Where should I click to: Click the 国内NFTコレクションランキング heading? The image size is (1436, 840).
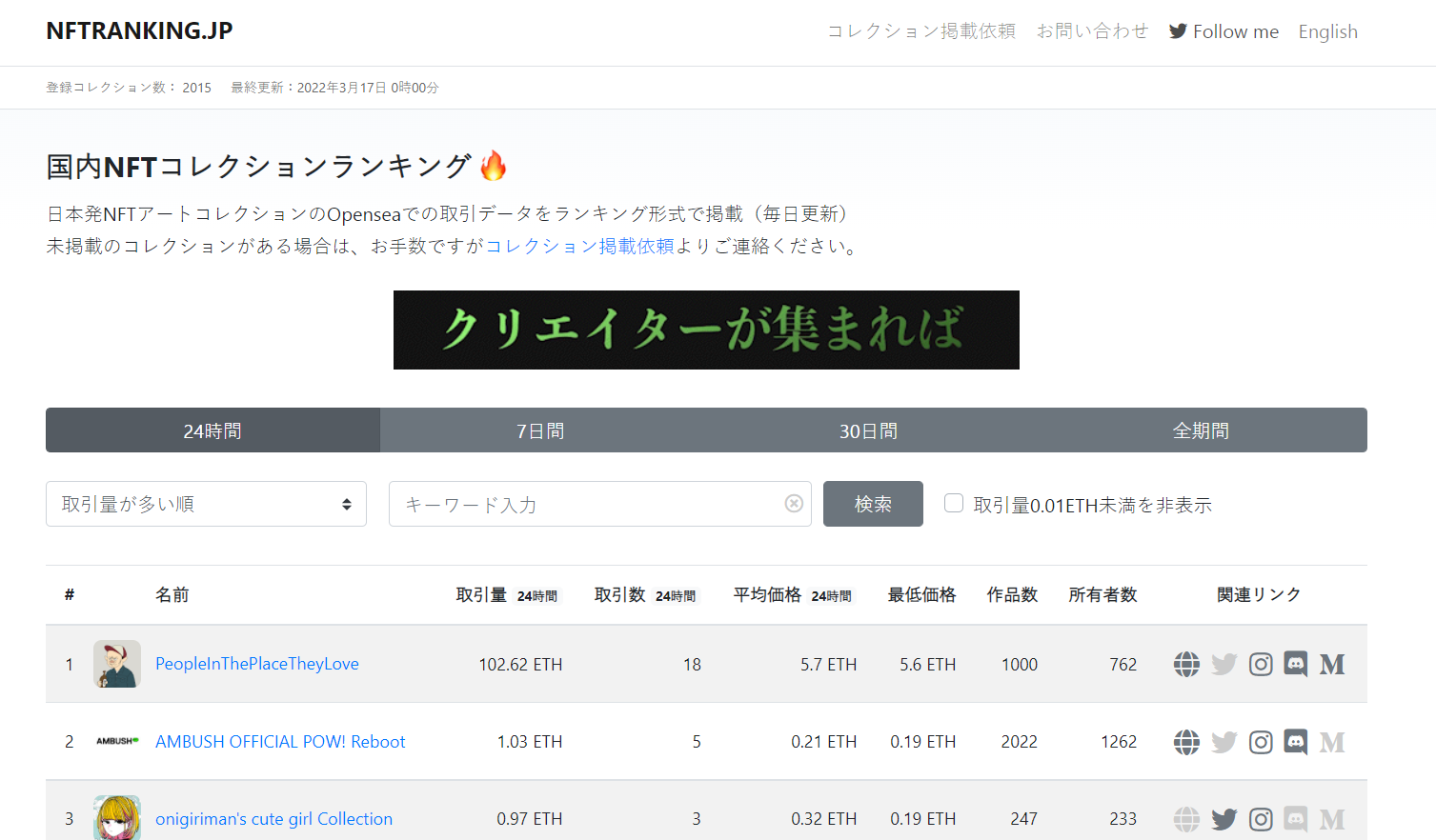click(276, 167)
